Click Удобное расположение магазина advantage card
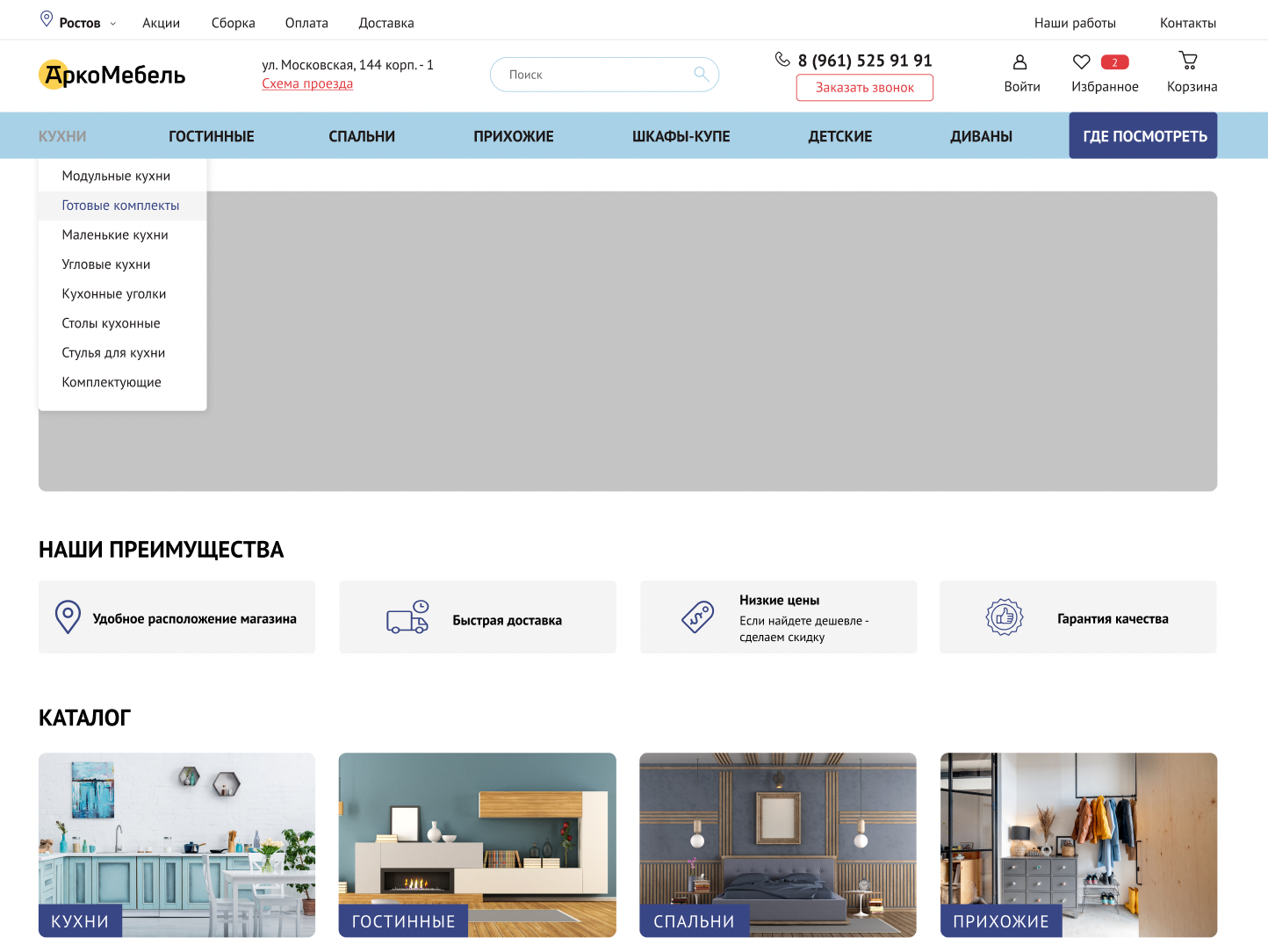The height and width of the screenshot is (952, 1268). 177,617
